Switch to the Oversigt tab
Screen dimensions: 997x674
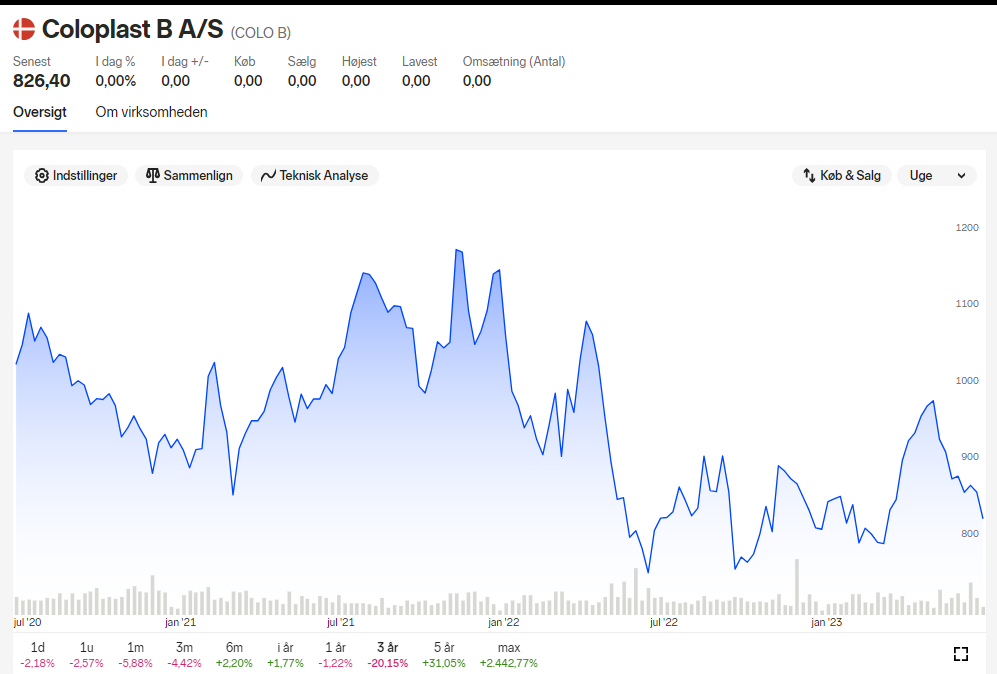40,112
